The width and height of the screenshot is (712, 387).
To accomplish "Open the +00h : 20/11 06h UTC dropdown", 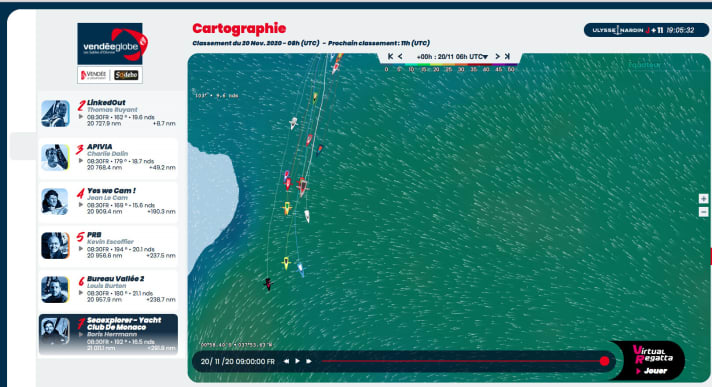I will coord(452,57).
